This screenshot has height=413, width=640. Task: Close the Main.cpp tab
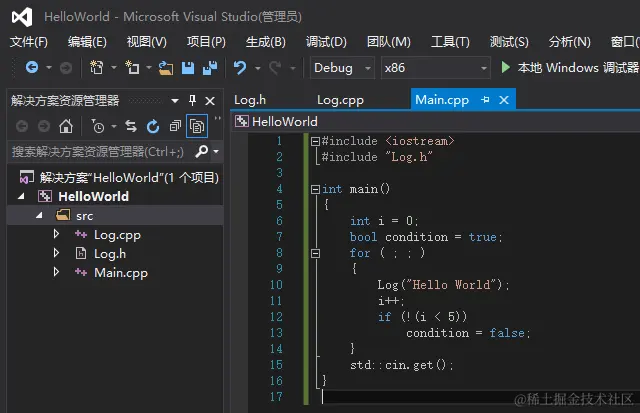pos(504,100)
